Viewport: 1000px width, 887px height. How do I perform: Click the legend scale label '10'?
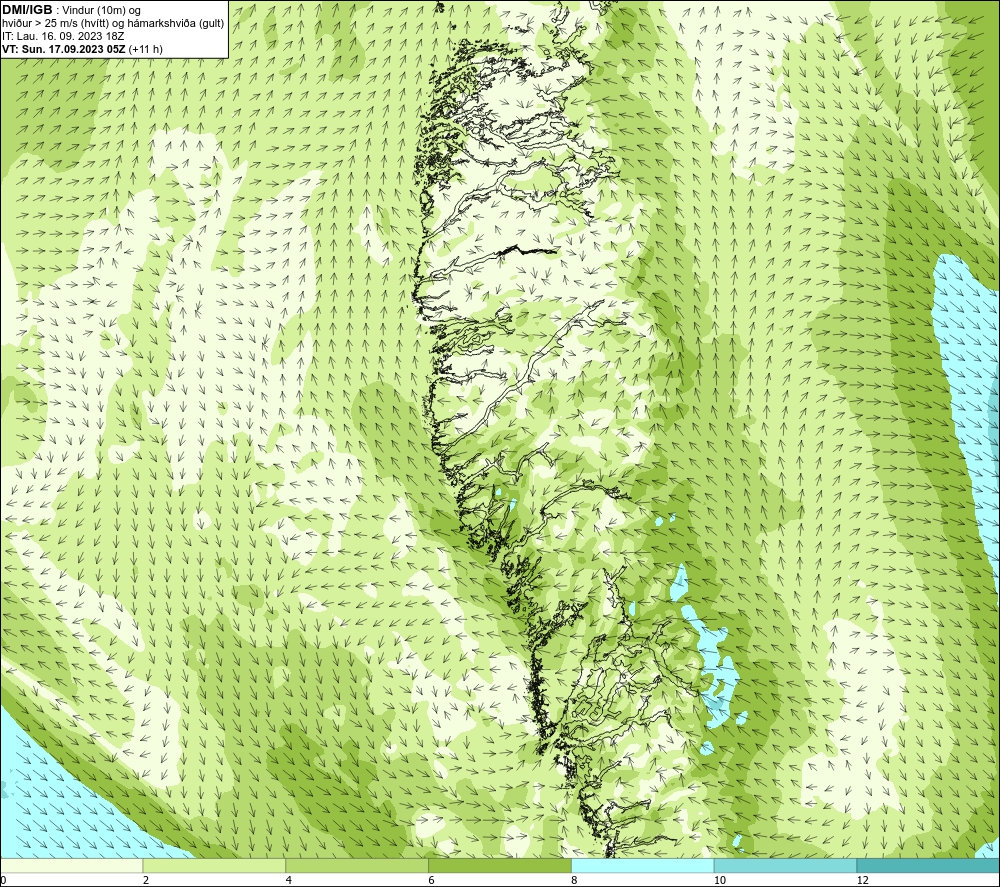click(720, 881)
